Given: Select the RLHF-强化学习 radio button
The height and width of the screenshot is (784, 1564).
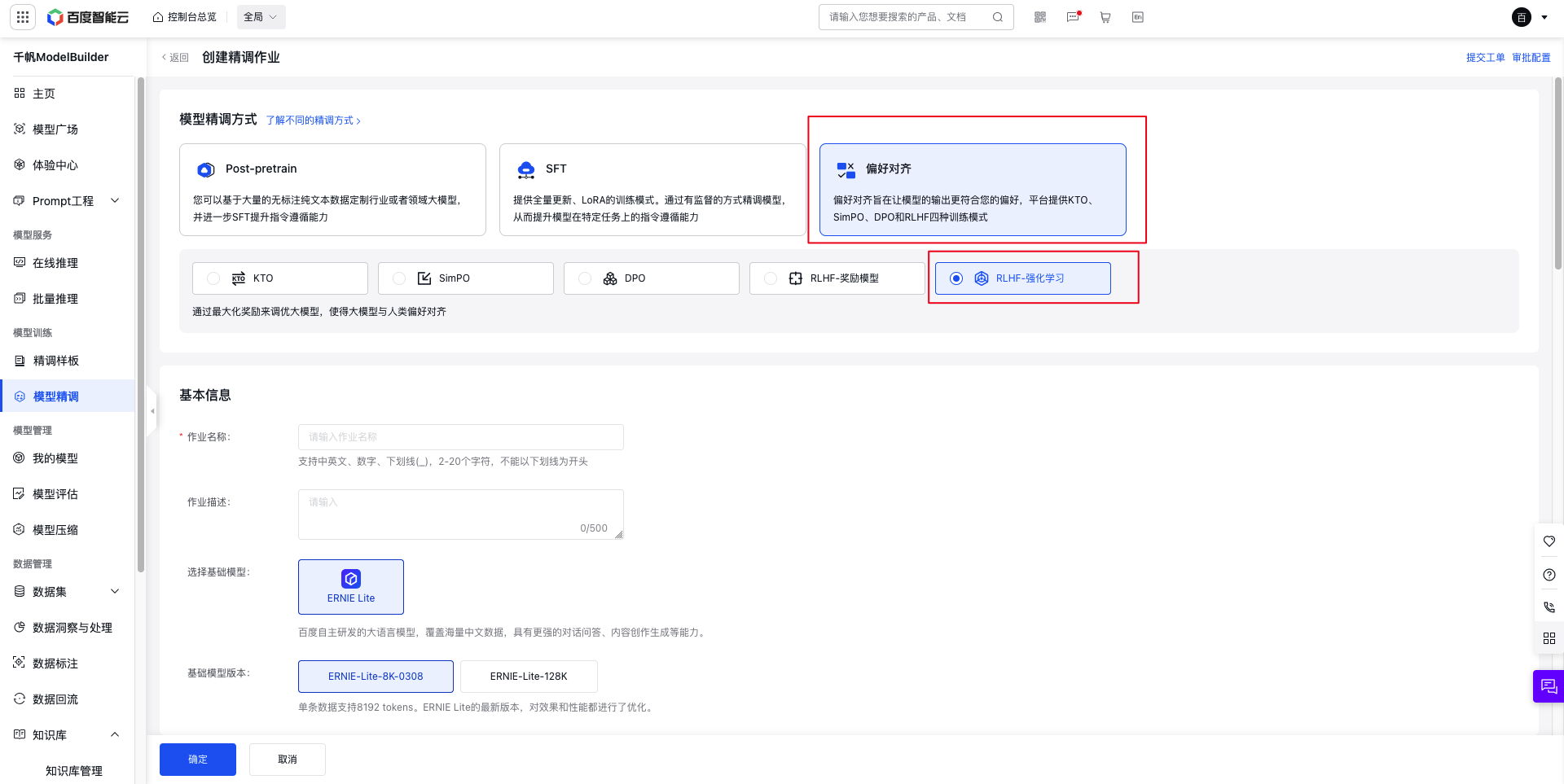Looking at the screenshot, I should 956,278.
